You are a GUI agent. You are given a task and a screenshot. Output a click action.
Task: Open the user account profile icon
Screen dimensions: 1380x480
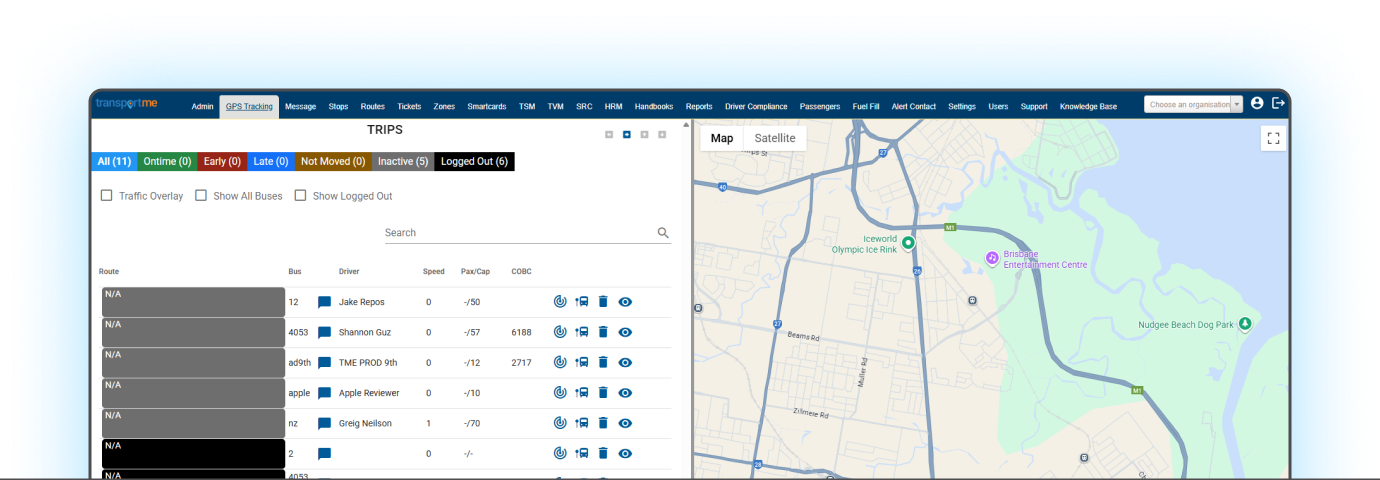[1257, 104]
